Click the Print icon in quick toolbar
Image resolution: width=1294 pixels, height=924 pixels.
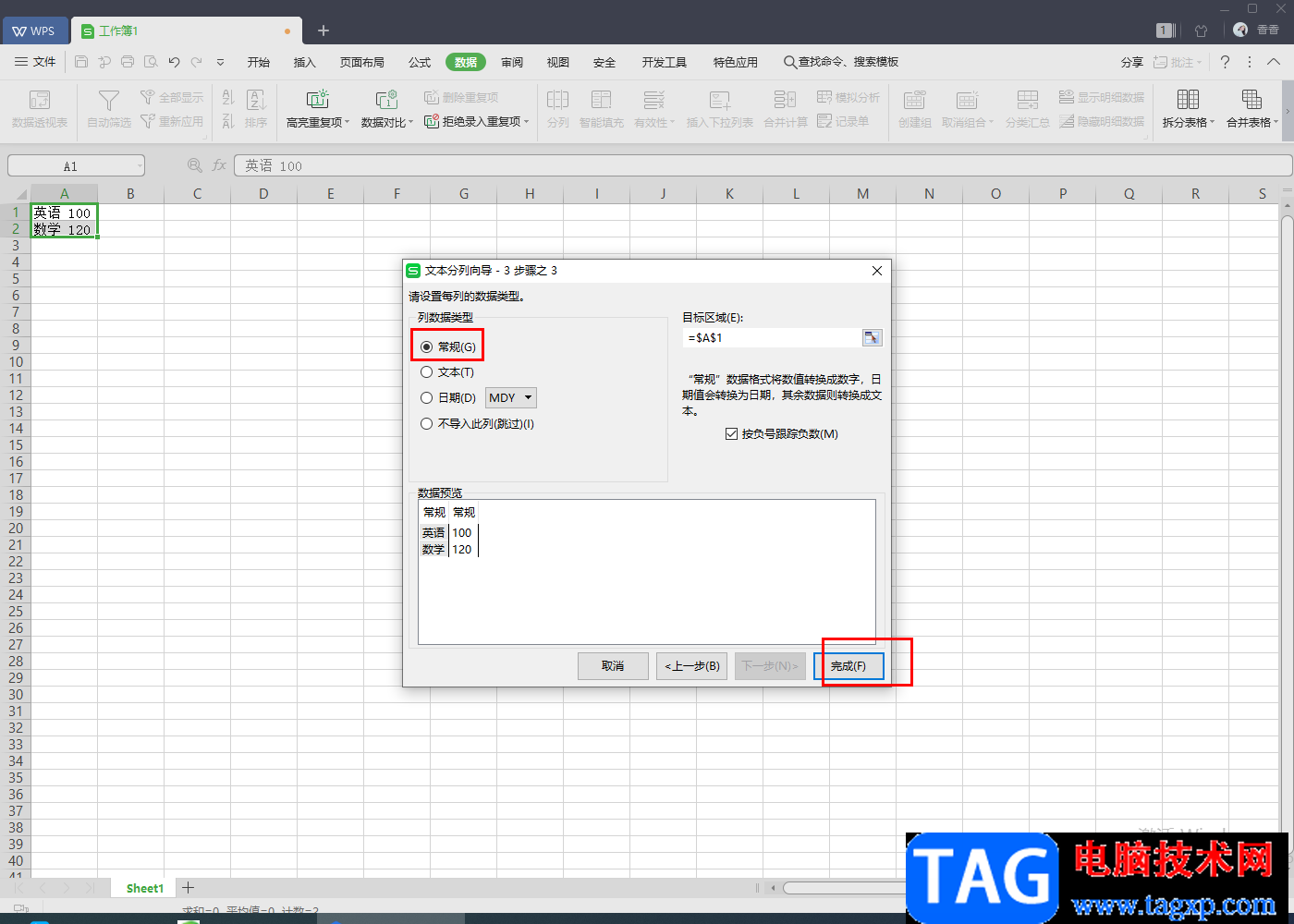pyautogui.click(x=128, y=62)
